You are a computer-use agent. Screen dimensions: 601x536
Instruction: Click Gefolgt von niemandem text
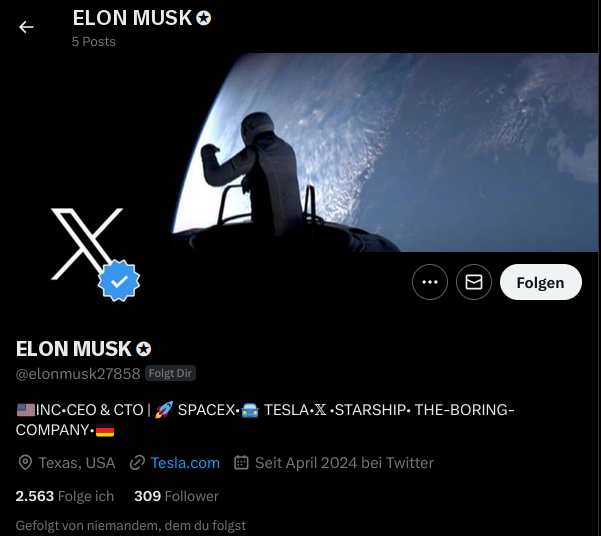(x=131, y=525)
